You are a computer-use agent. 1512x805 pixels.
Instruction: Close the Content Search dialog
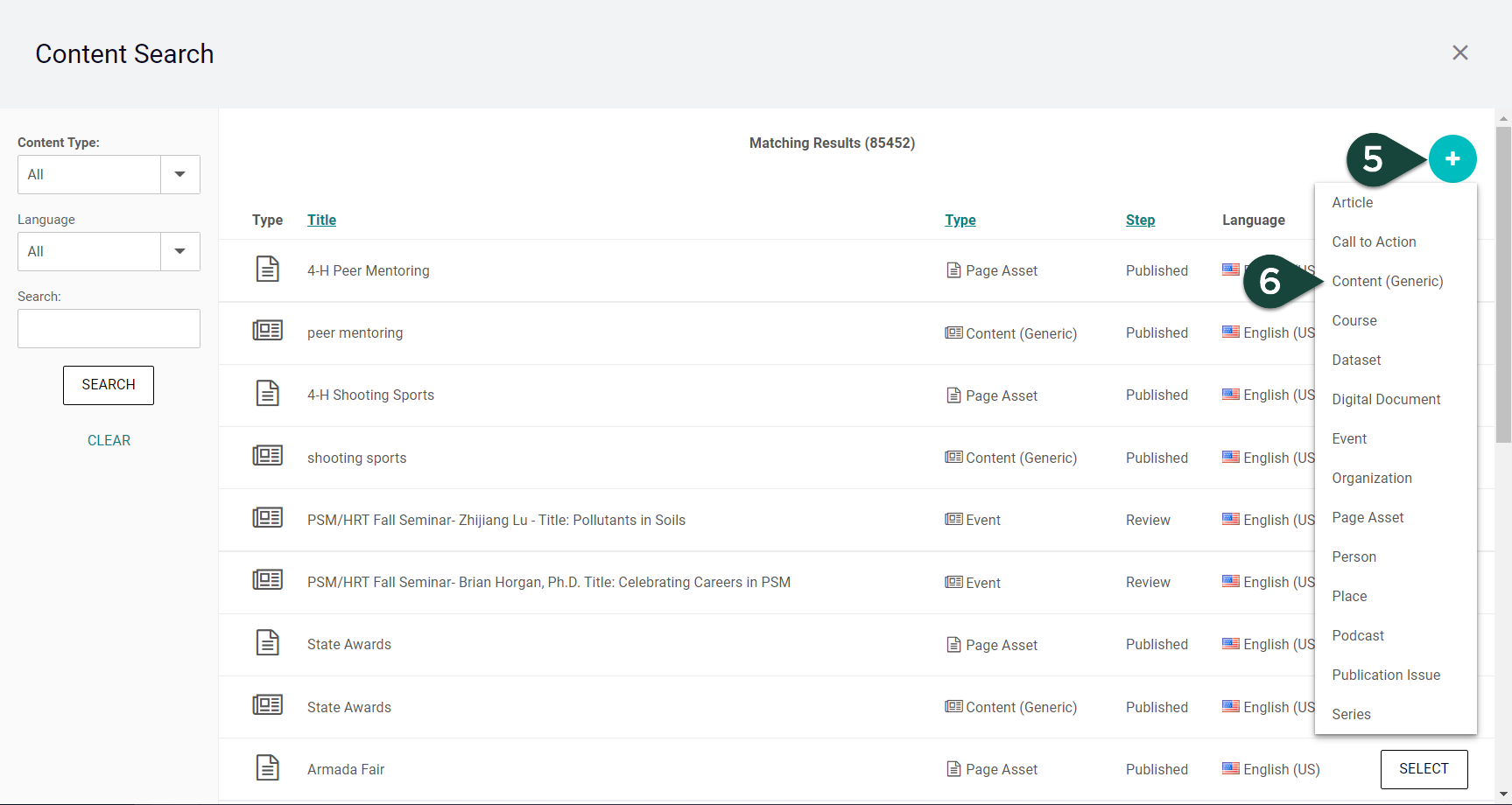[1459, 53]
